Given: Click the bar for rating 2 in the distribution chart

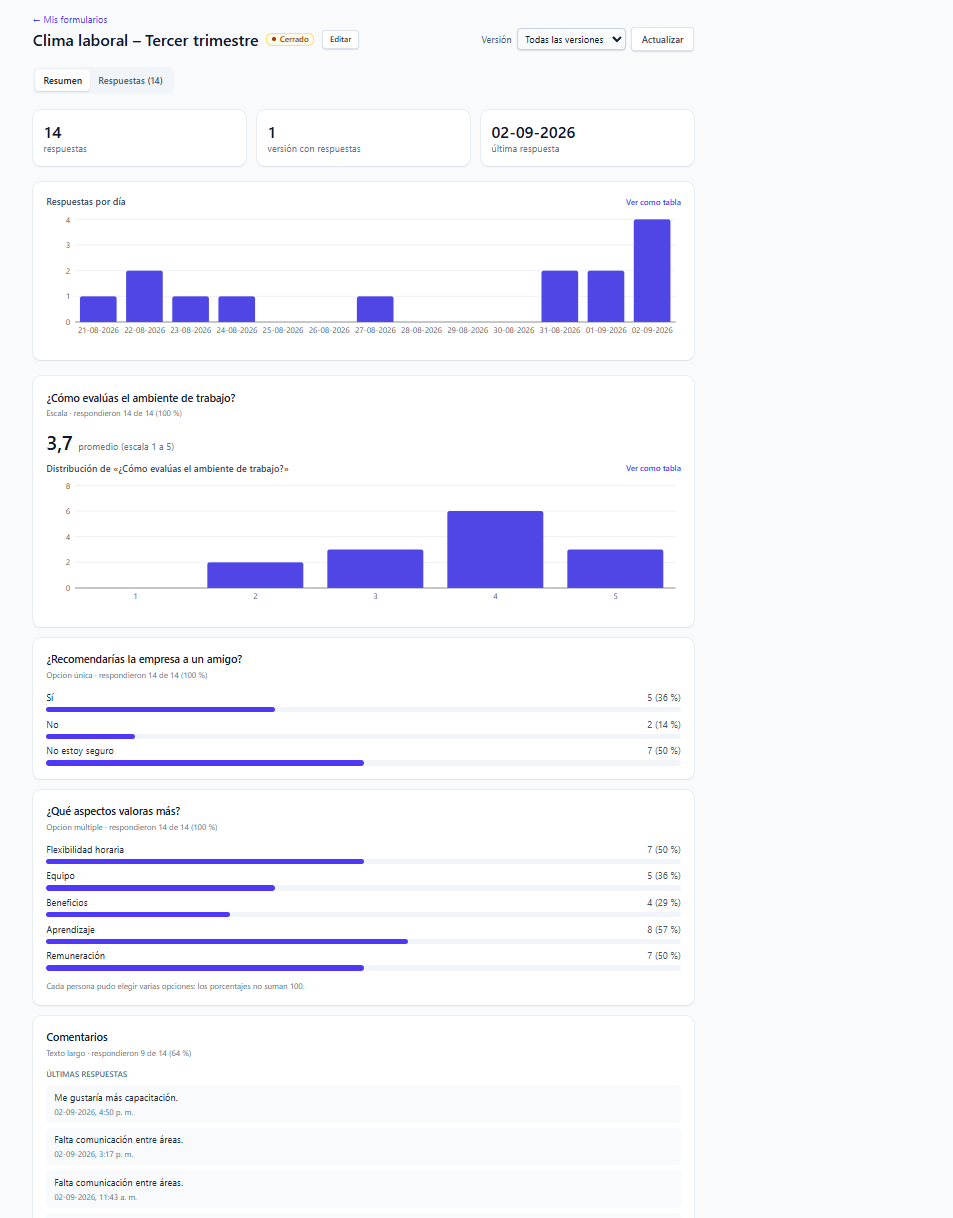Looking at the screenshot, I should point(255,575).
